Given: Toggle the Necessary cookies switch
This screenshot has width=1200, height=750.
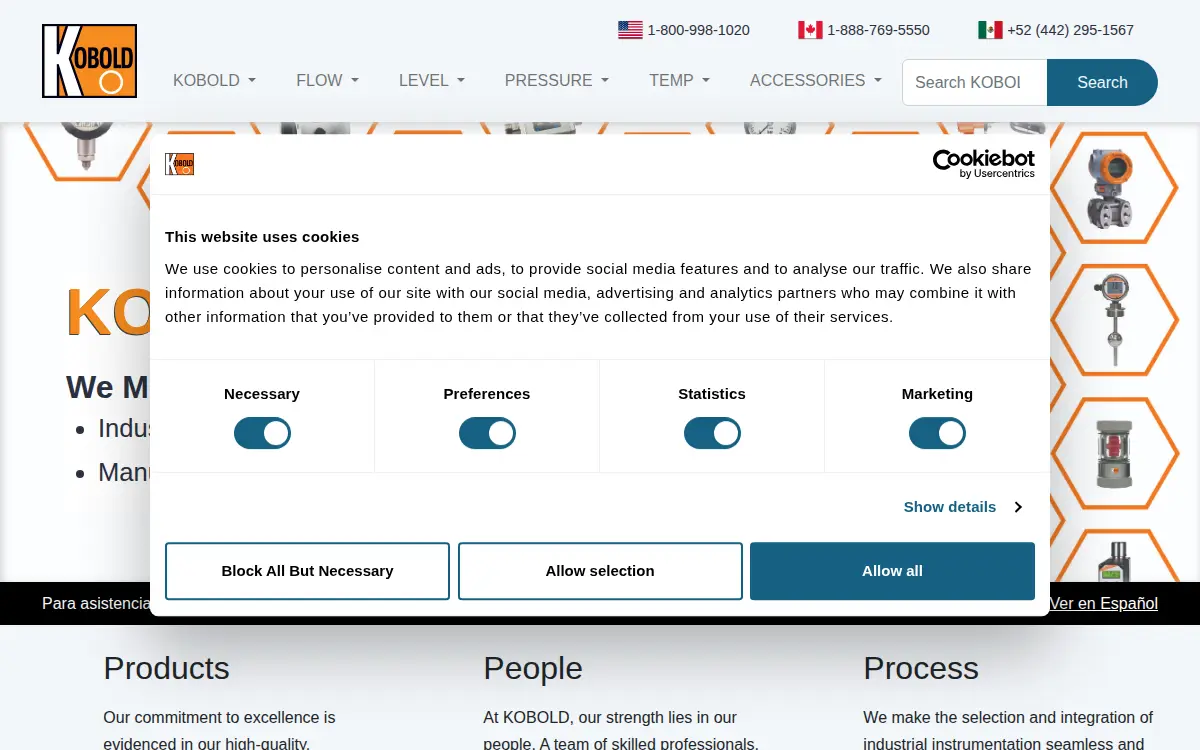Looking at the screenshot, I should point(262,433).
